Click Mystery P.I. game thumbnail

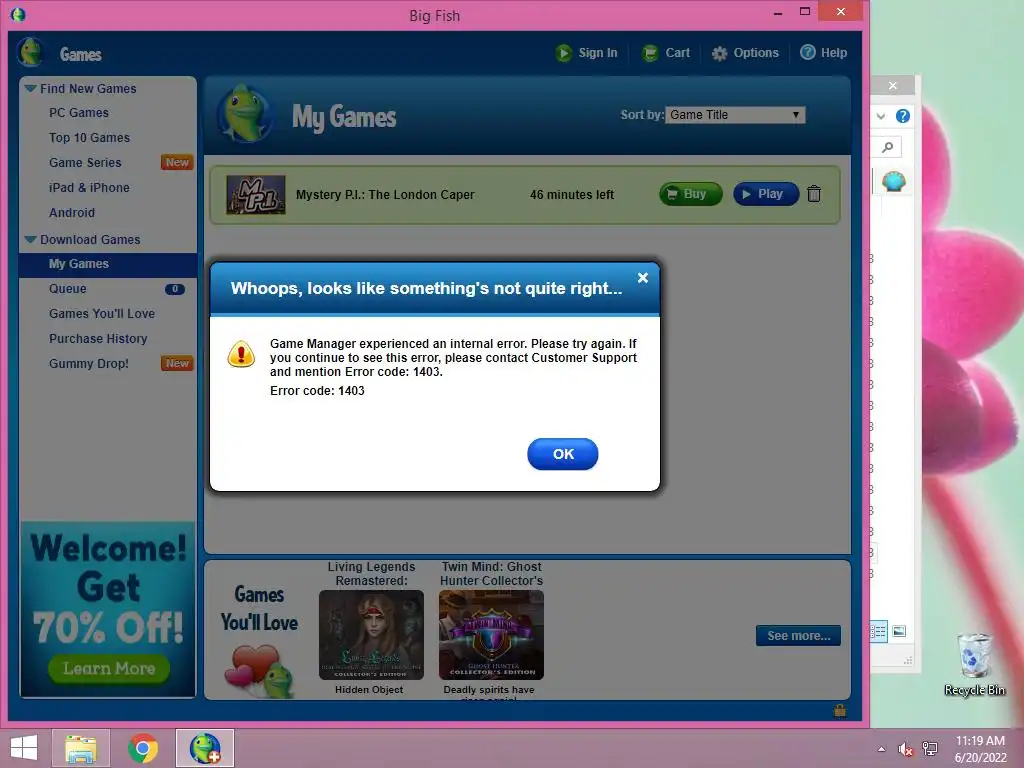(x=256, y=195)
